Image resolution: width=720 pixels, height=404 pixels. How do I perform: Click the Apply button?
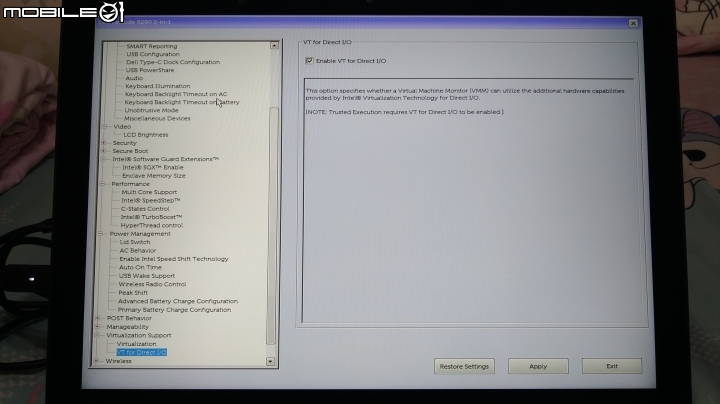pos(538,366)
